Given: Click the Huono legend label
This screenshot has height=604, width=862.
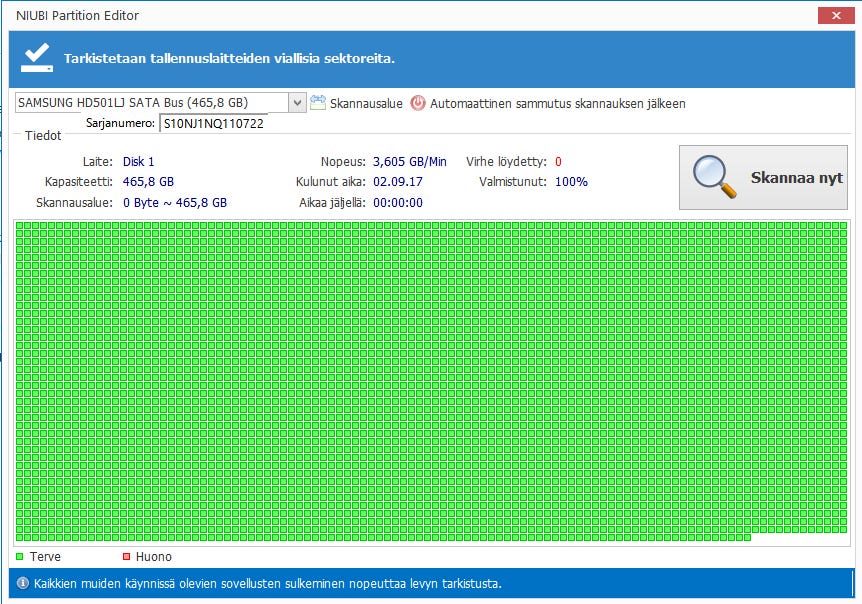Looking at the screenshot, I should pyautogui.click(x=153, y=556).
